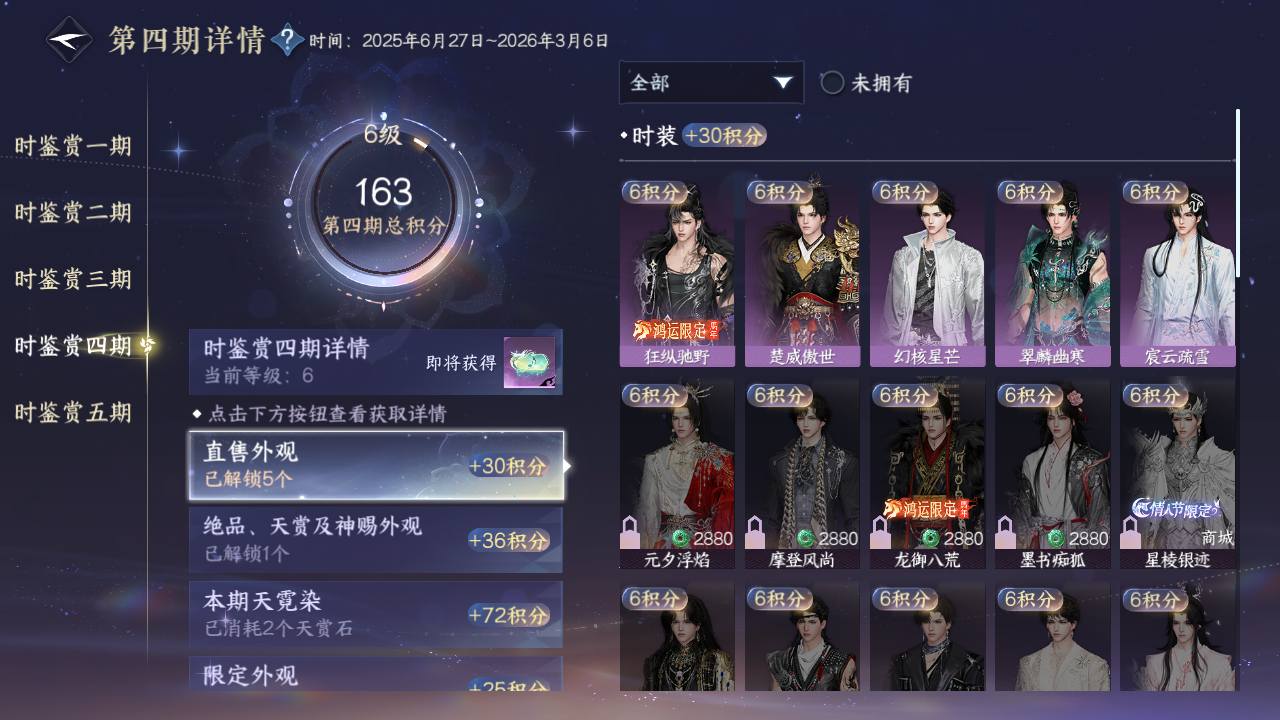This screenshot has height=720, width=1280.
Task: Click the 鸿运限定 badge on 狂纵驰野
Action: pos(677,329)
